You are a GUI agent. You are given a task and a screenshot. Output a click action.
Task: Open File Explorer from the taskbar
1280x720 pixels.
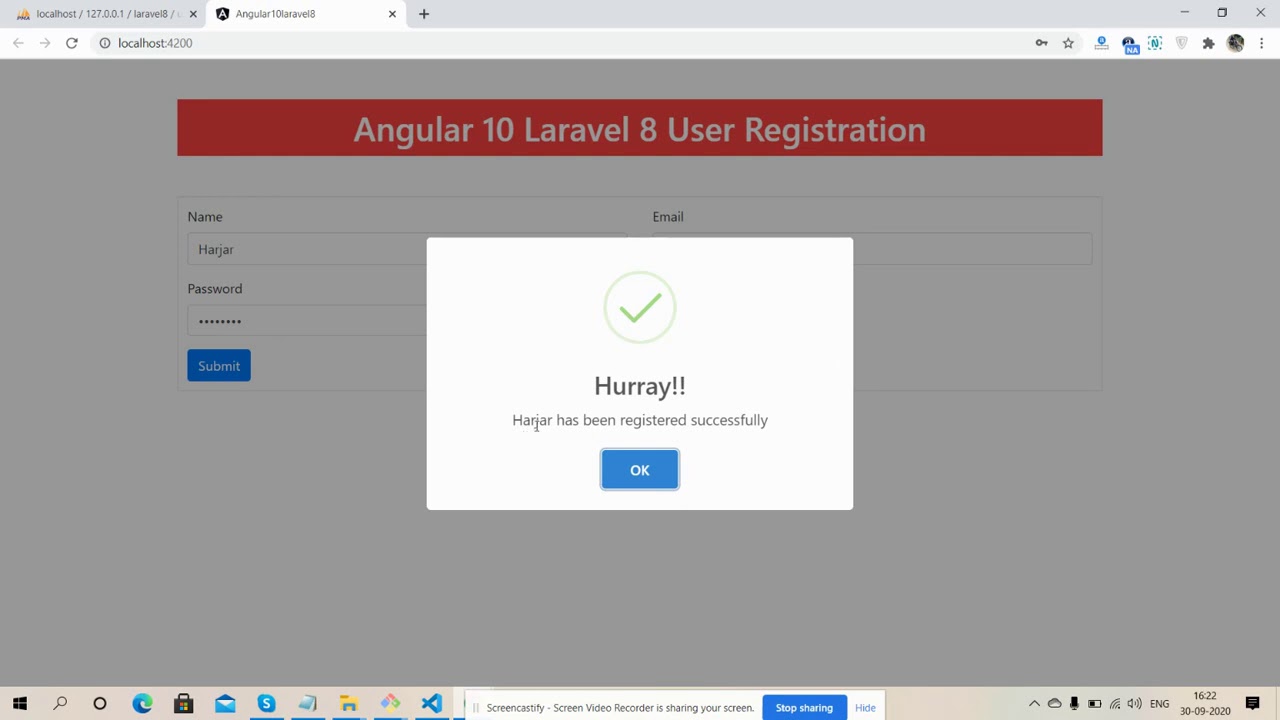pos(348,704)
